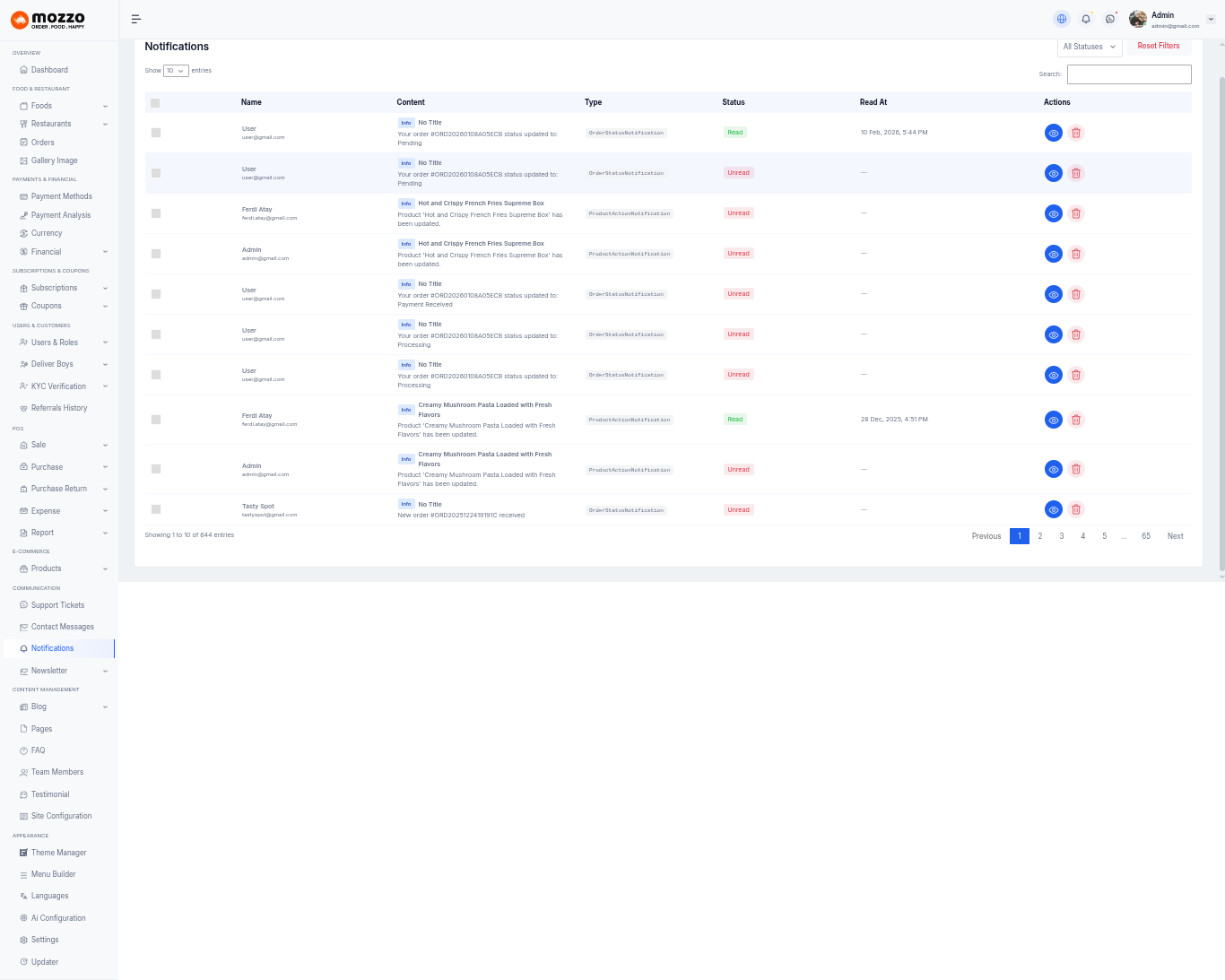
Task: Click the notifications Search input field
Action: 1129,74
